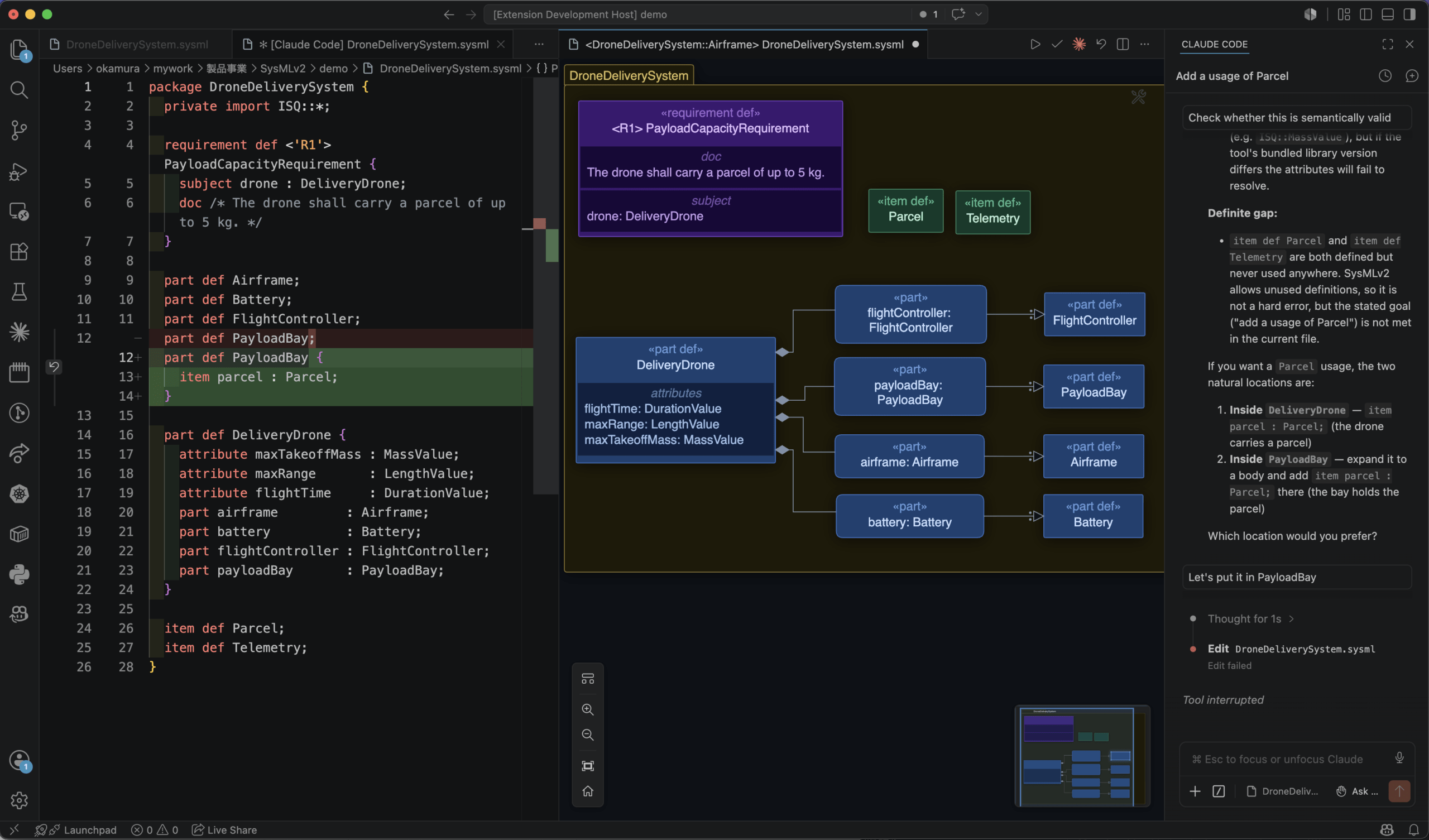This screenshot has width=1429, height=840.
Task: Start a new Claude Code chat
Action: pos(1412,76)
